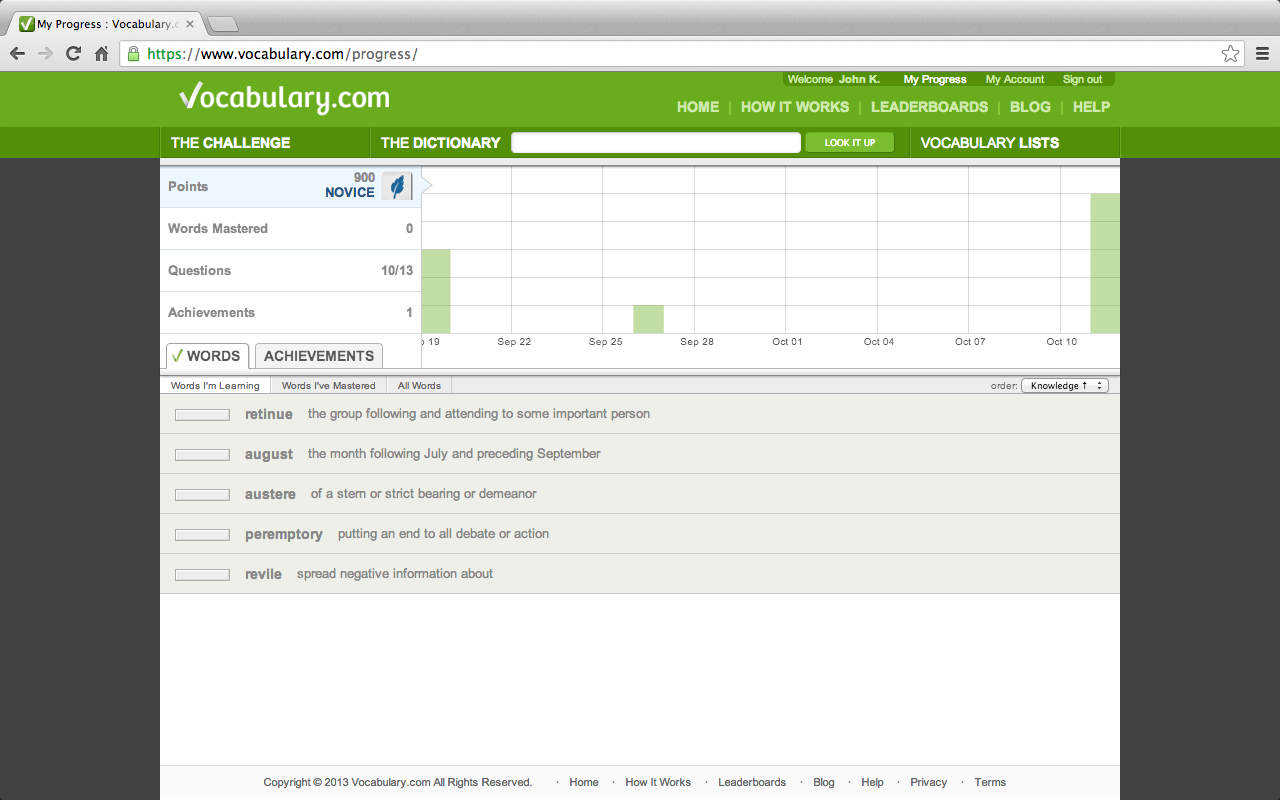Click the chart bar near Sep 25

(648, 319)
